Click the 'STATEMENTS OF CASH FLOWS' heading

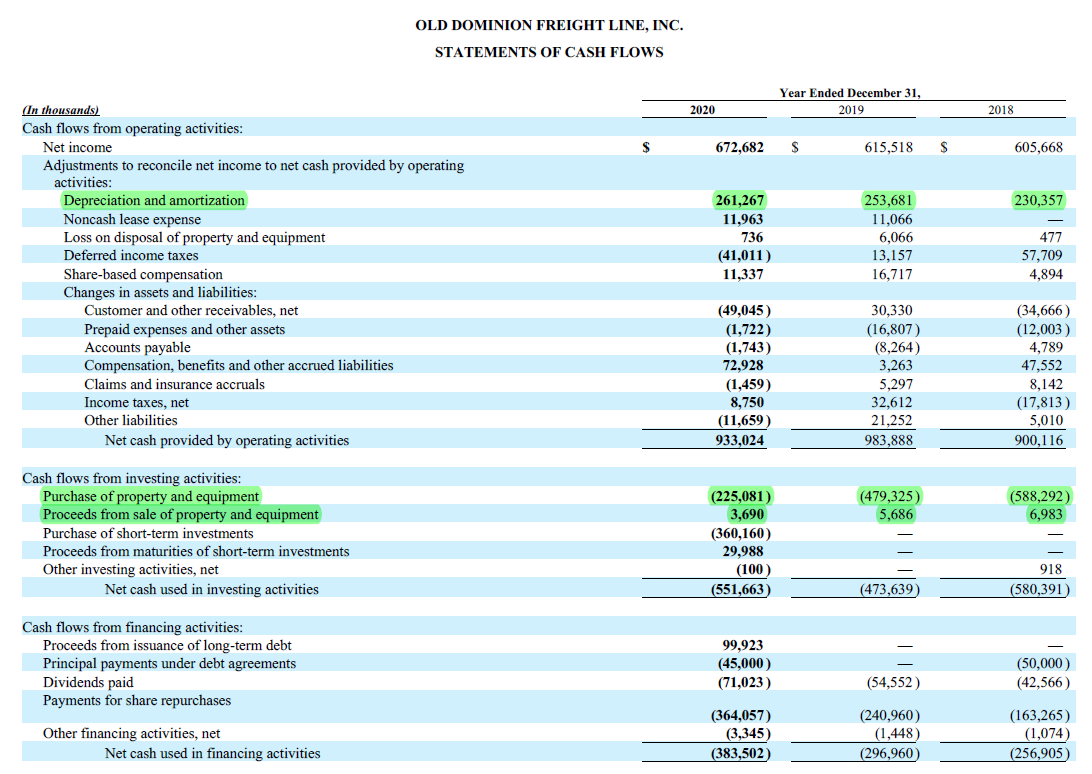[549, 52]
